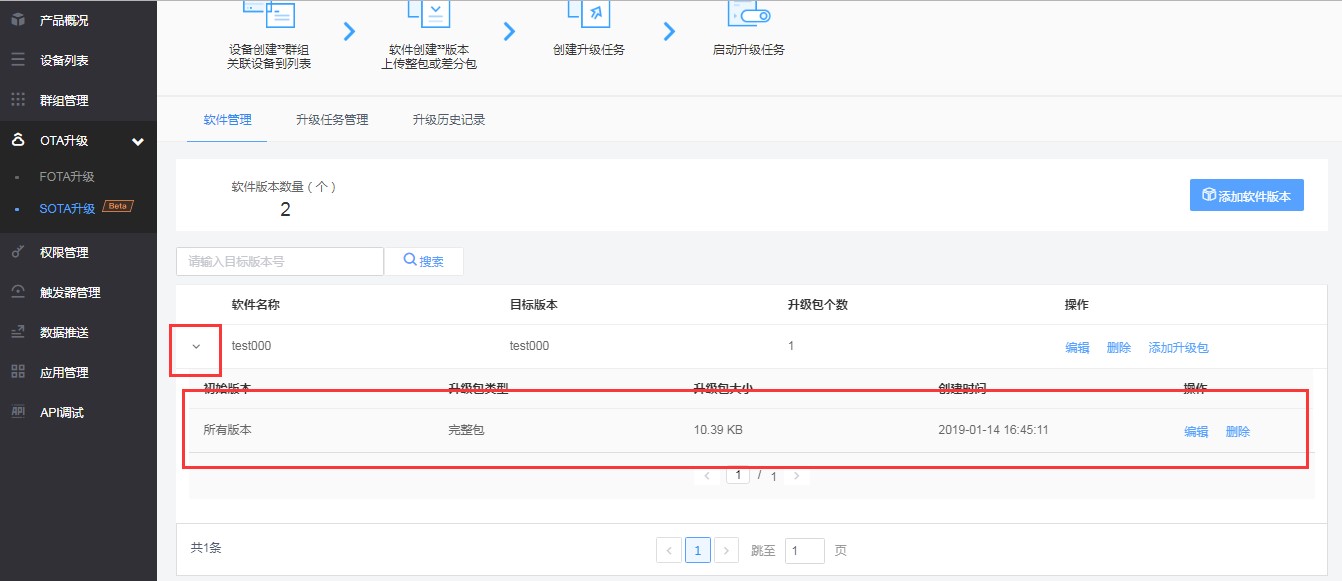The height and width of the screenshot is (581, 1342).
Task: Click 编辑 for the 所有版本 package
Action: pos(1196,432)
